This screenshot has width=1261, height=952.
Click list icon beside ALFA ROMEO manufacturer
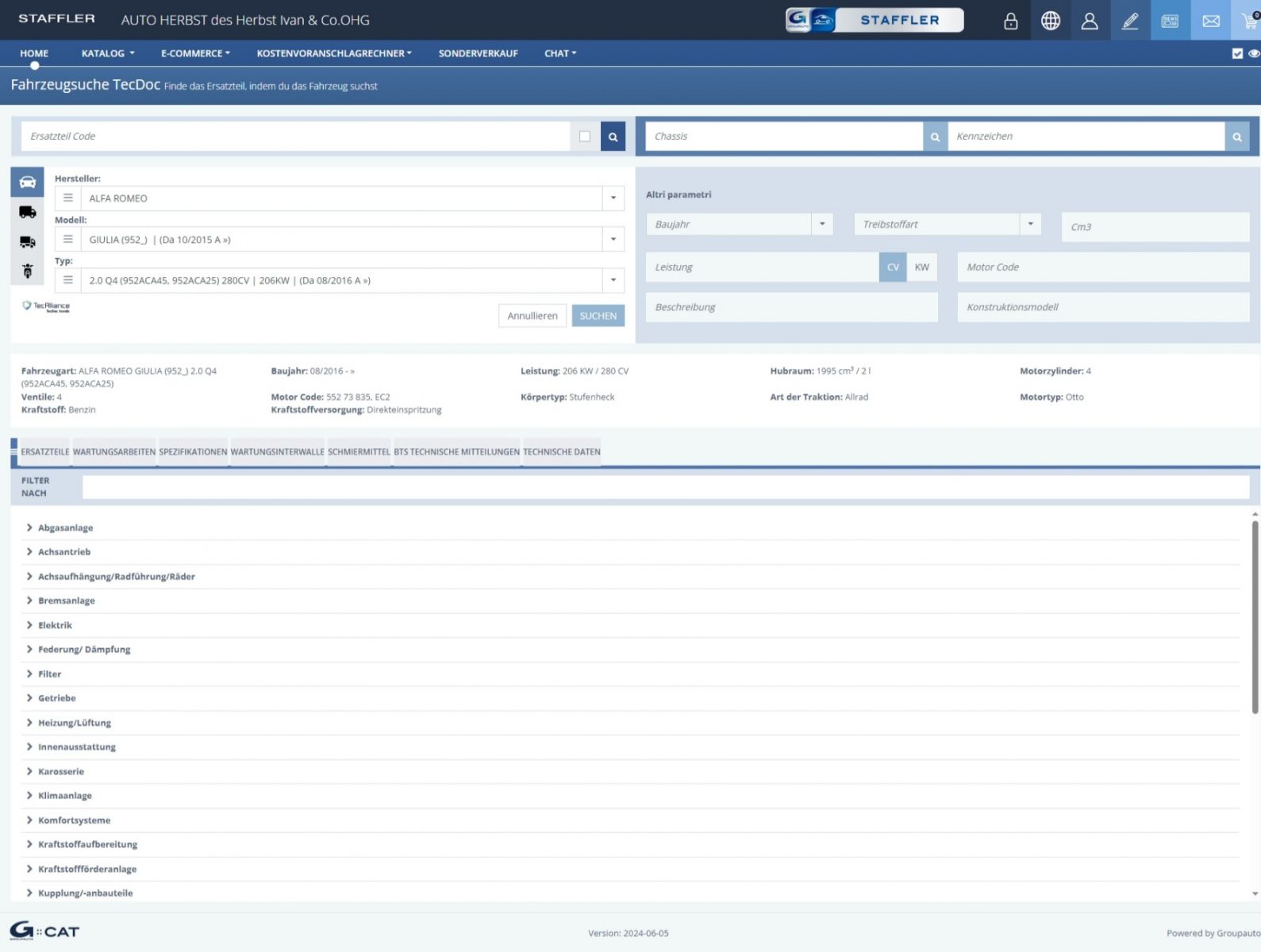[x=68, y=198]
